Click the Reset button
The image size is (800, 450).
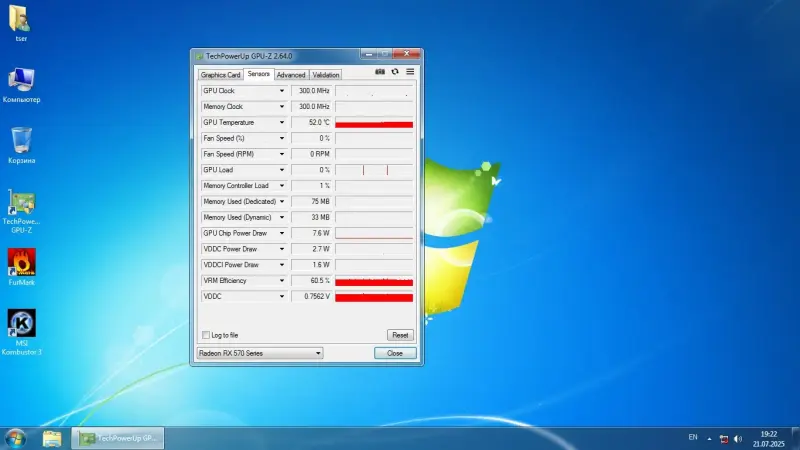point(400,335)
